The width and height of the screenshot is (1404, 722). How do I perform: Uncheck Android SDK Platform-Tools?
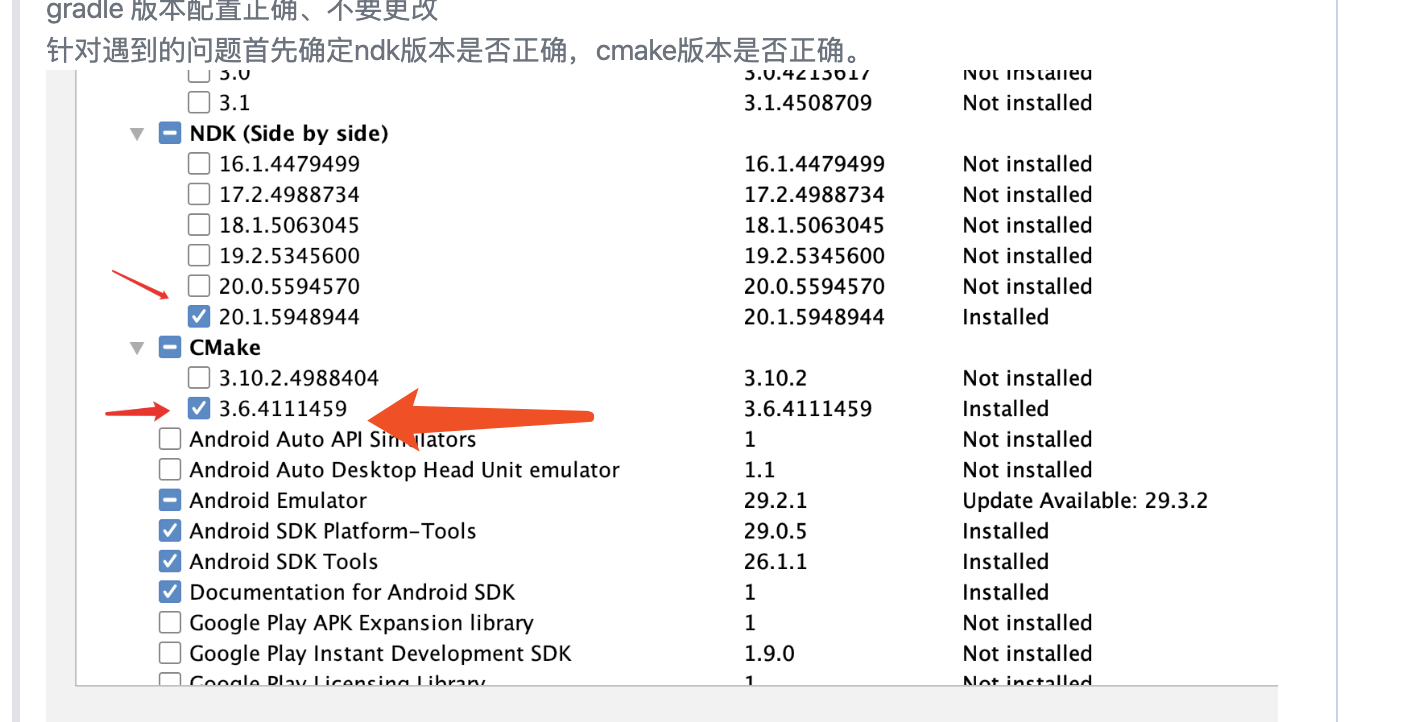click(x=170, y=530)
